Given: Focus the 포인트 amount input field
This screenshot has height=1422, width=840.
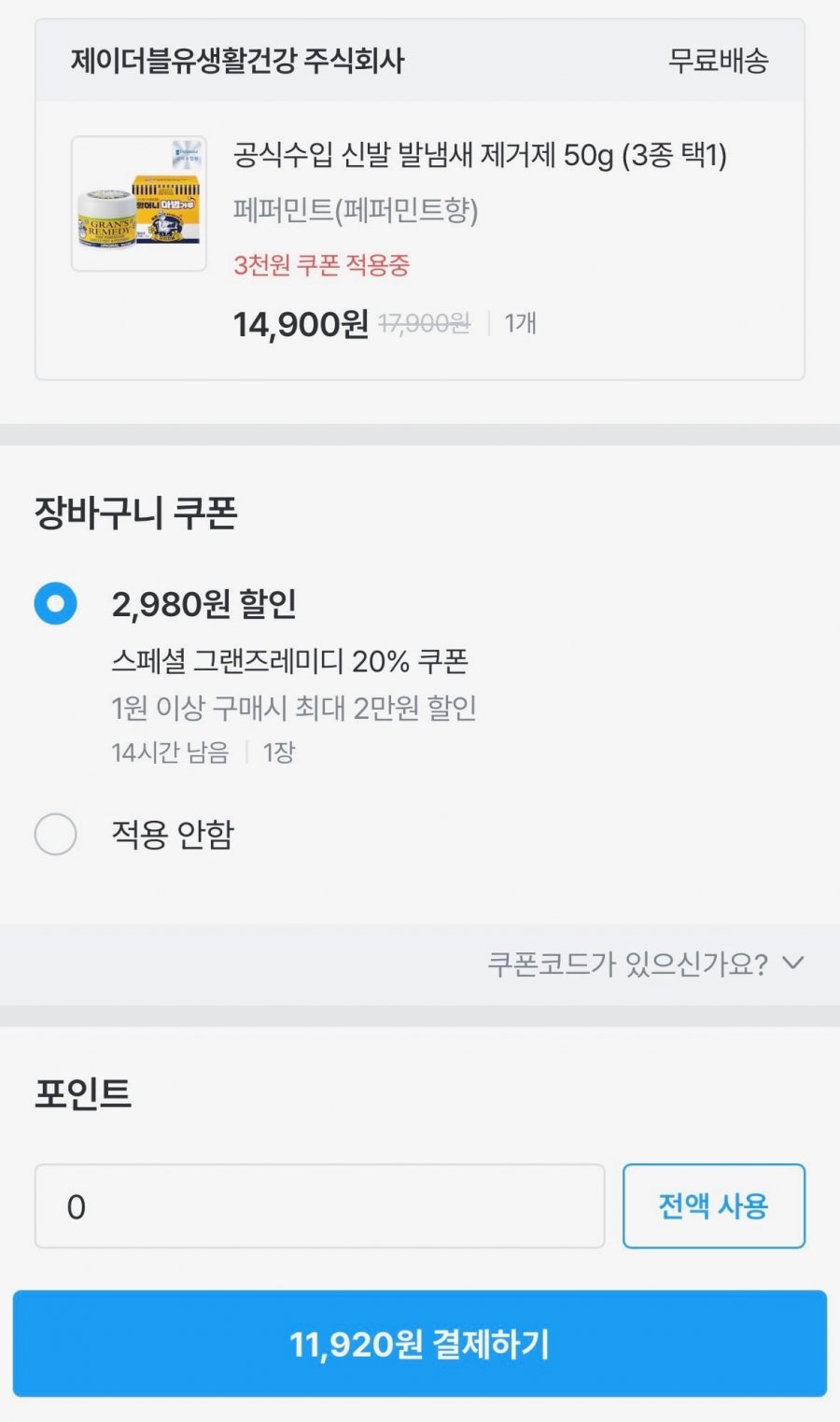Looking at the screenshot, I should tap(319, 1205).
